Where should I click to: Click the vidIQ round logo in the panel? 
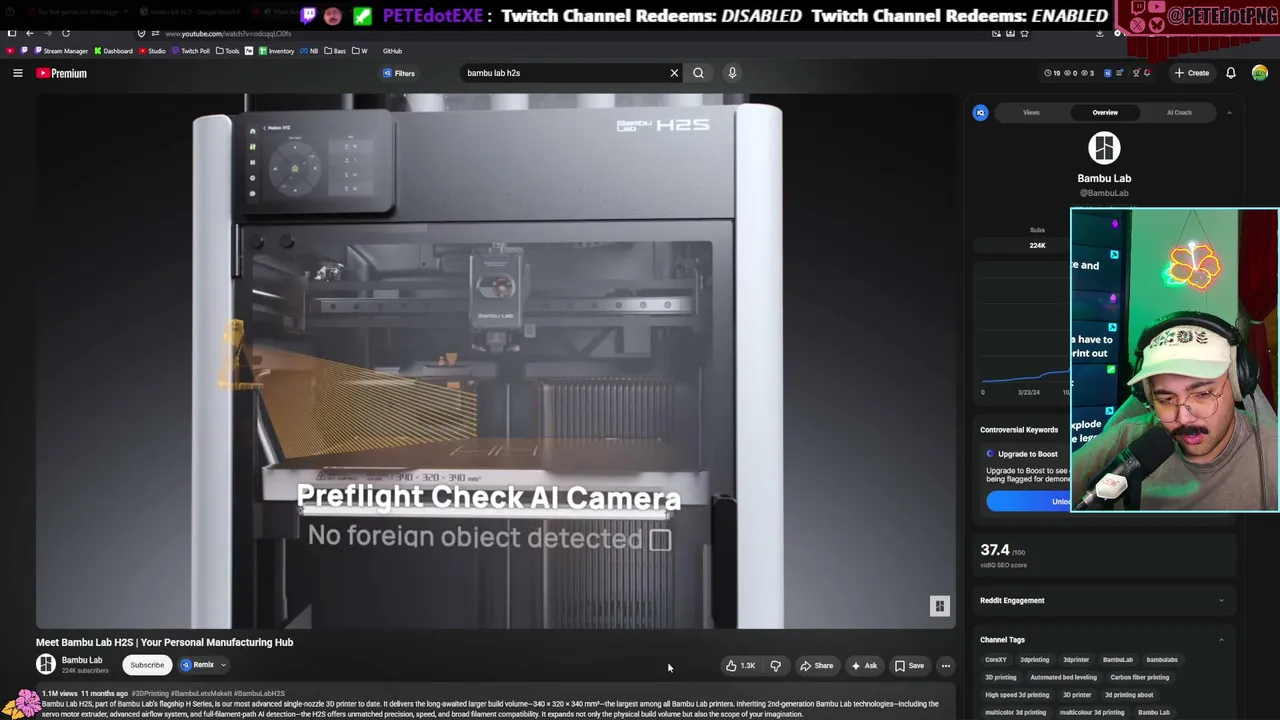[x=980, y=113]
